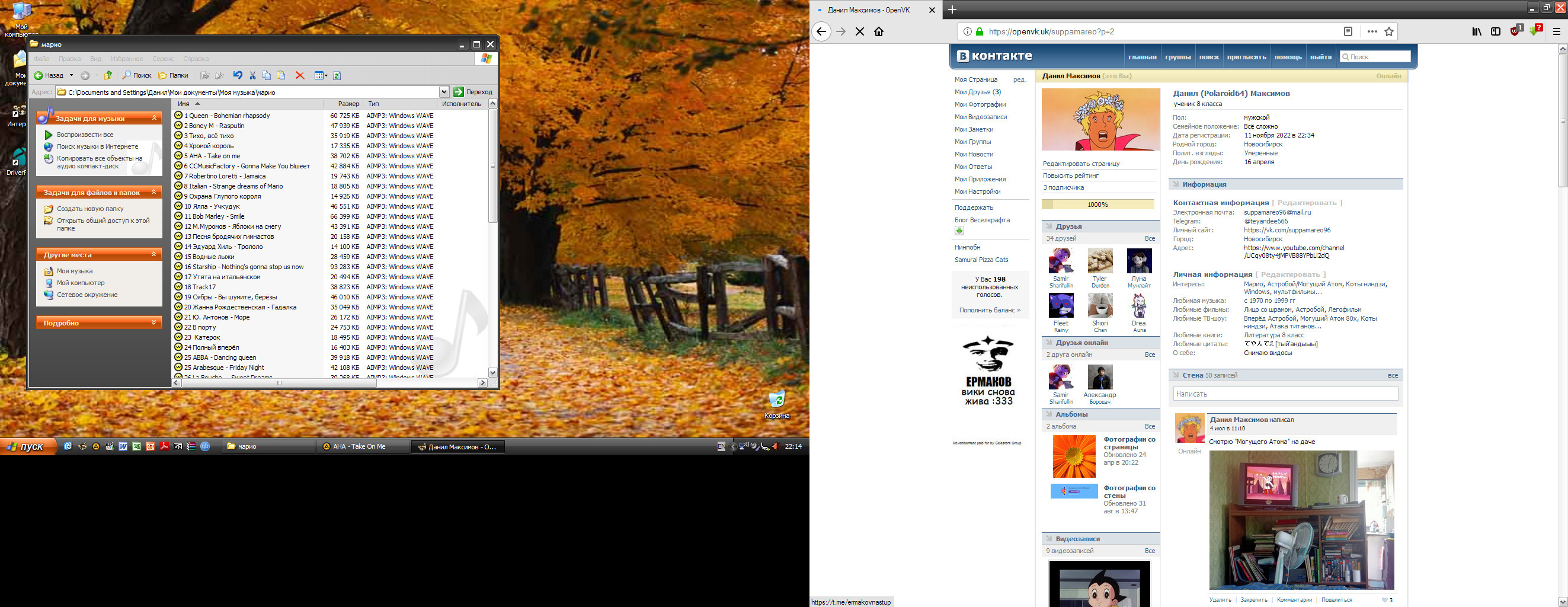Toggle Firefox reader view icon
This screenshot has width=1568, height=607.
pos(1348,31)
